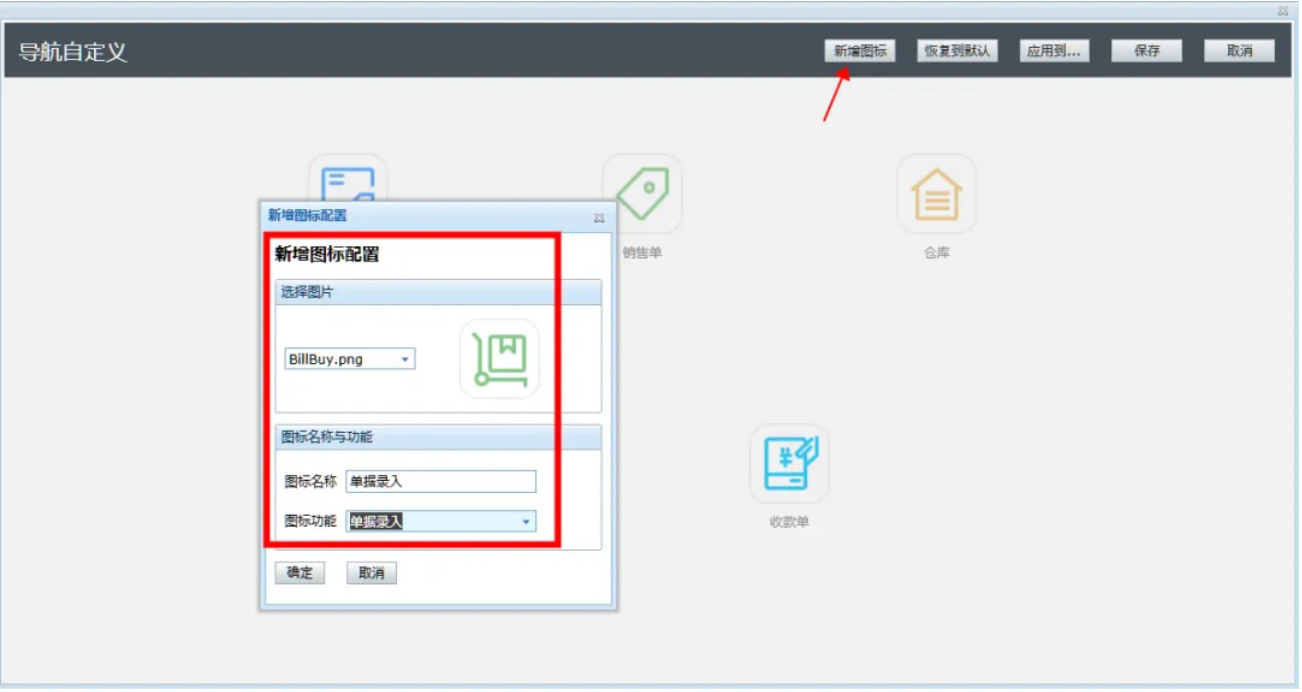Viewport: 1302px width, 692px height.
Task: Click the 导航自定义 title text
Action: 73,52
